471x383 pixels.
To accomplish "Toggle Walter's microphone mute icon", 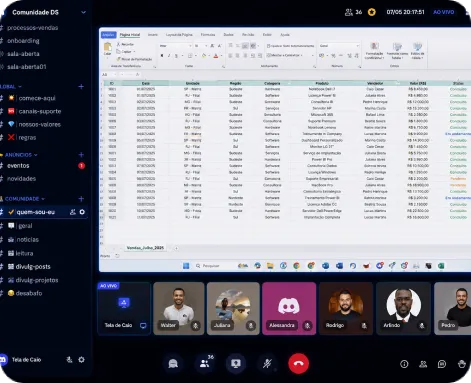I will click(x=196, y=326).
